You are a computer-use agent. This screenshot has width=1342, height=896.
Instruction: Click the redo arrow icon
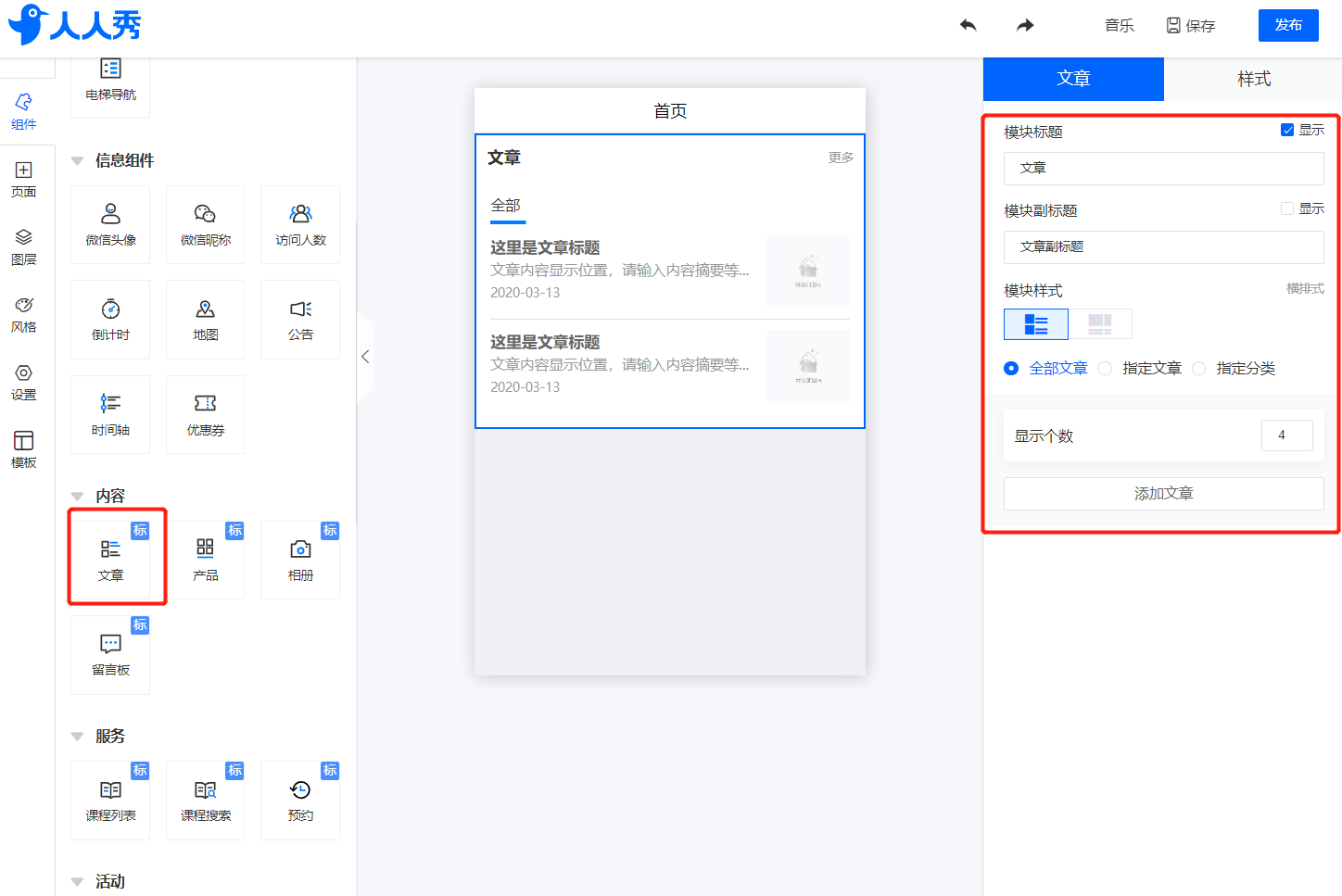click(x=1024, y=25)
